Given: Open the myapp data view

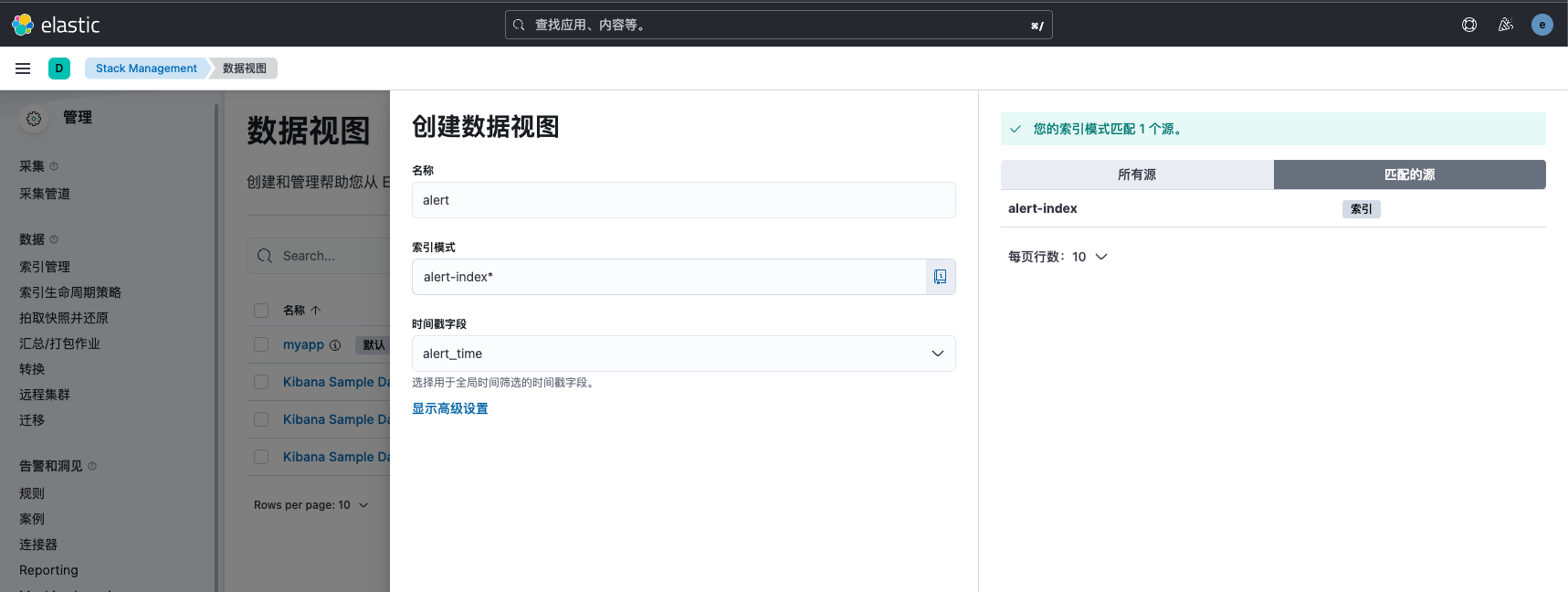Looking at the screenshot, I should click(x=303, y=344).
